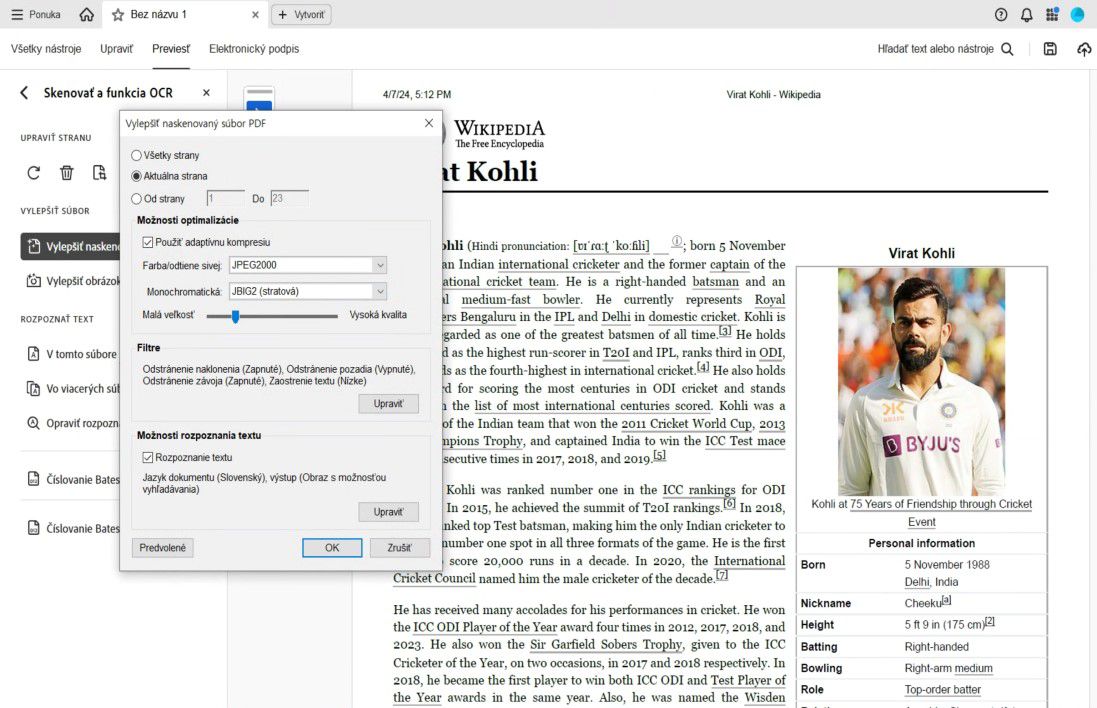
Task: Click the Od strany page input field
Action: click(224, 198)
